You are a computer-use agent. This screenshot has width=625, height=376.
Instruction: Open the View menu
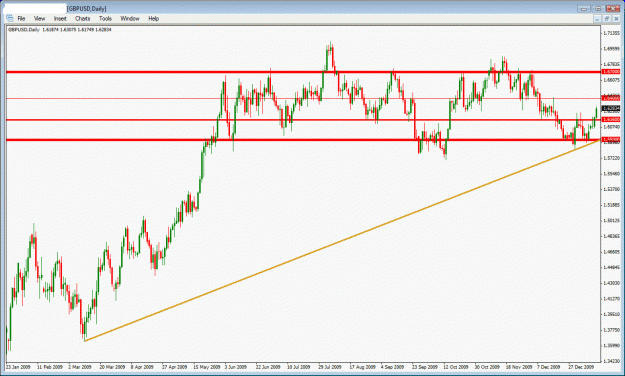pos(39,18)
